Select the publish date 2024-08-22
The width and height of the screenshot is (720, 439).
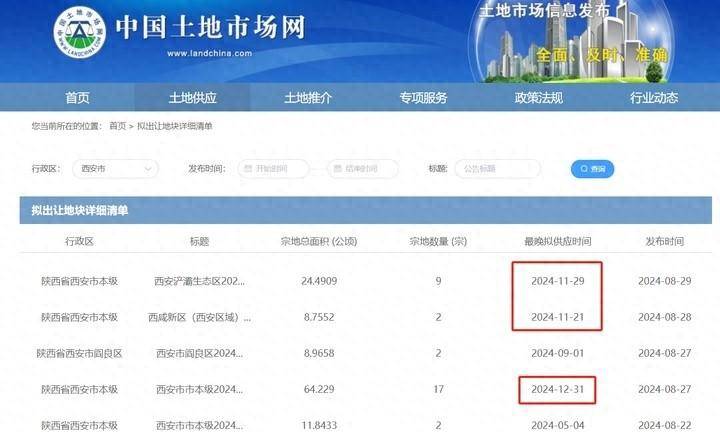pos(664,426)
